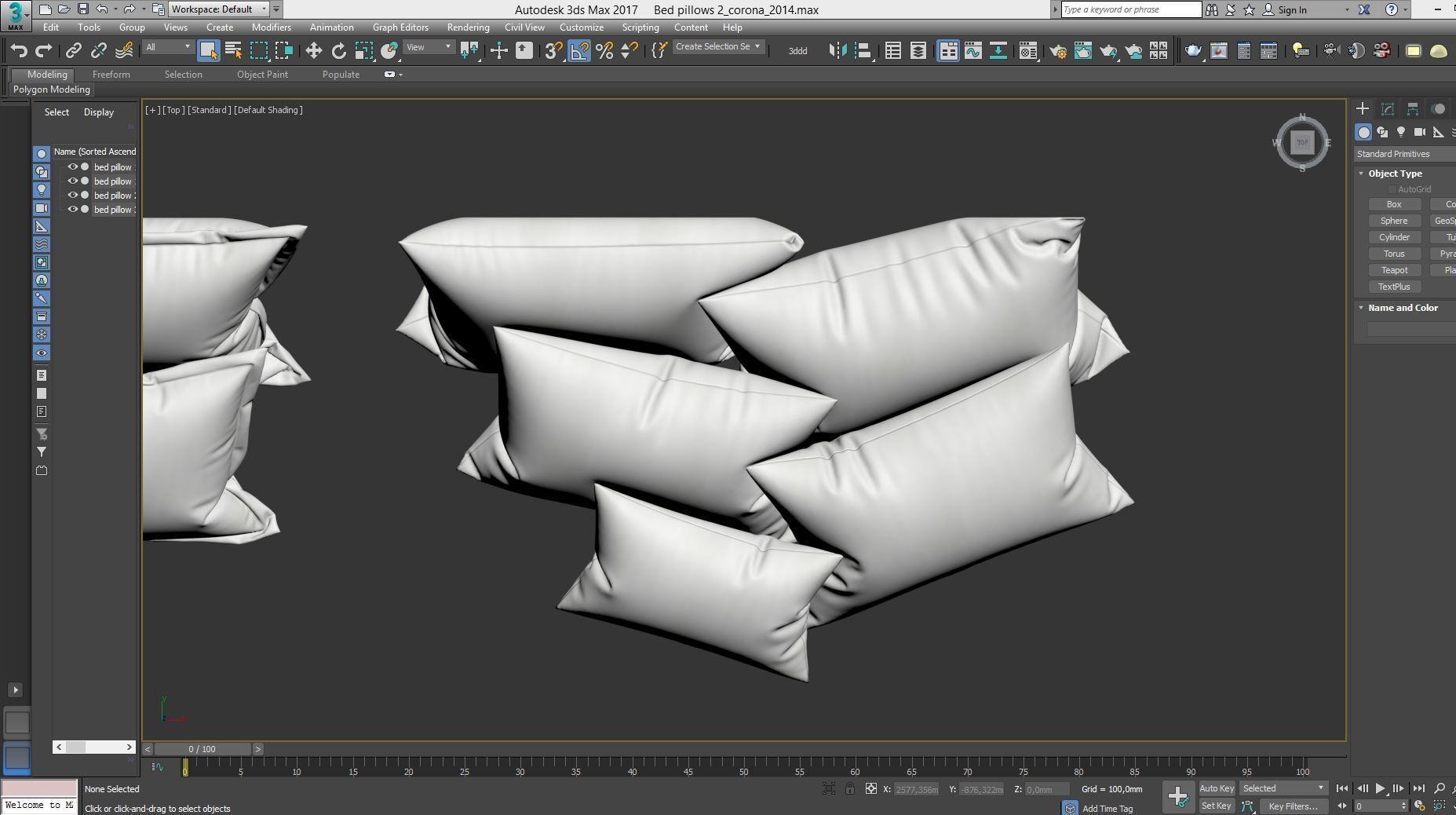Toggle the 3D Snaps button

click(553, 51)
